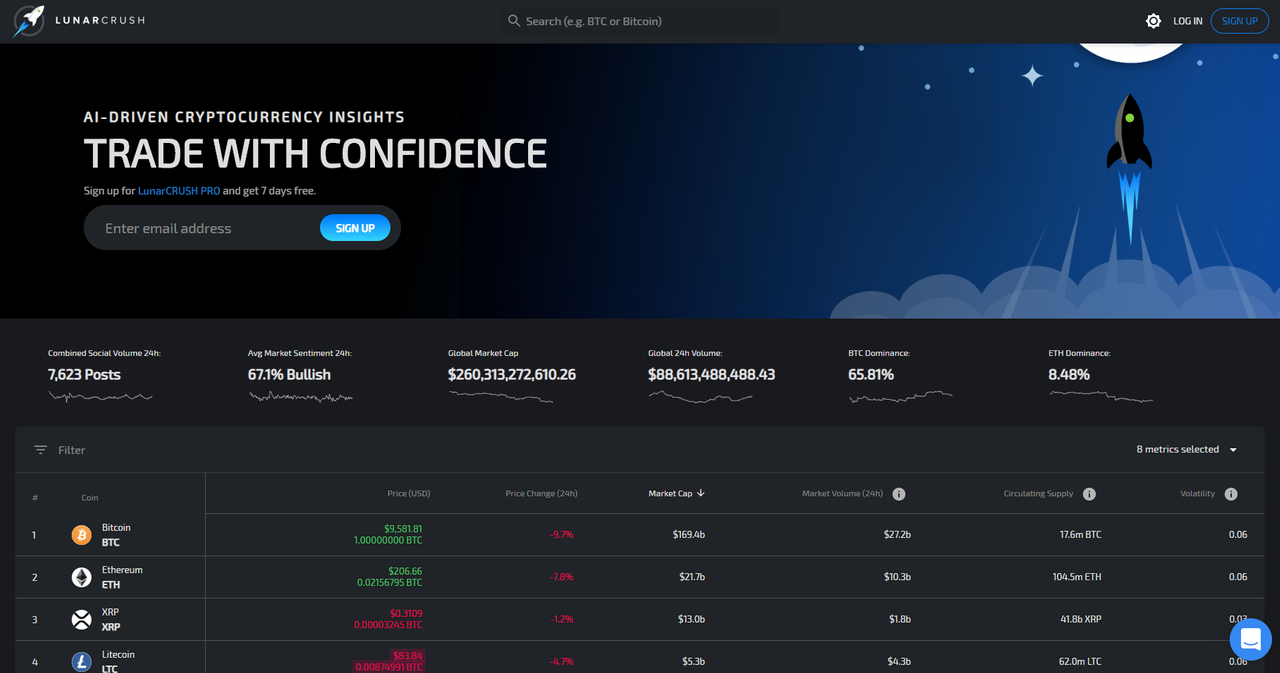Viewport: 1280px width, 673px height.
Task: Click the $260,313,272,610.26 market cap value
Action: (512, 374)
